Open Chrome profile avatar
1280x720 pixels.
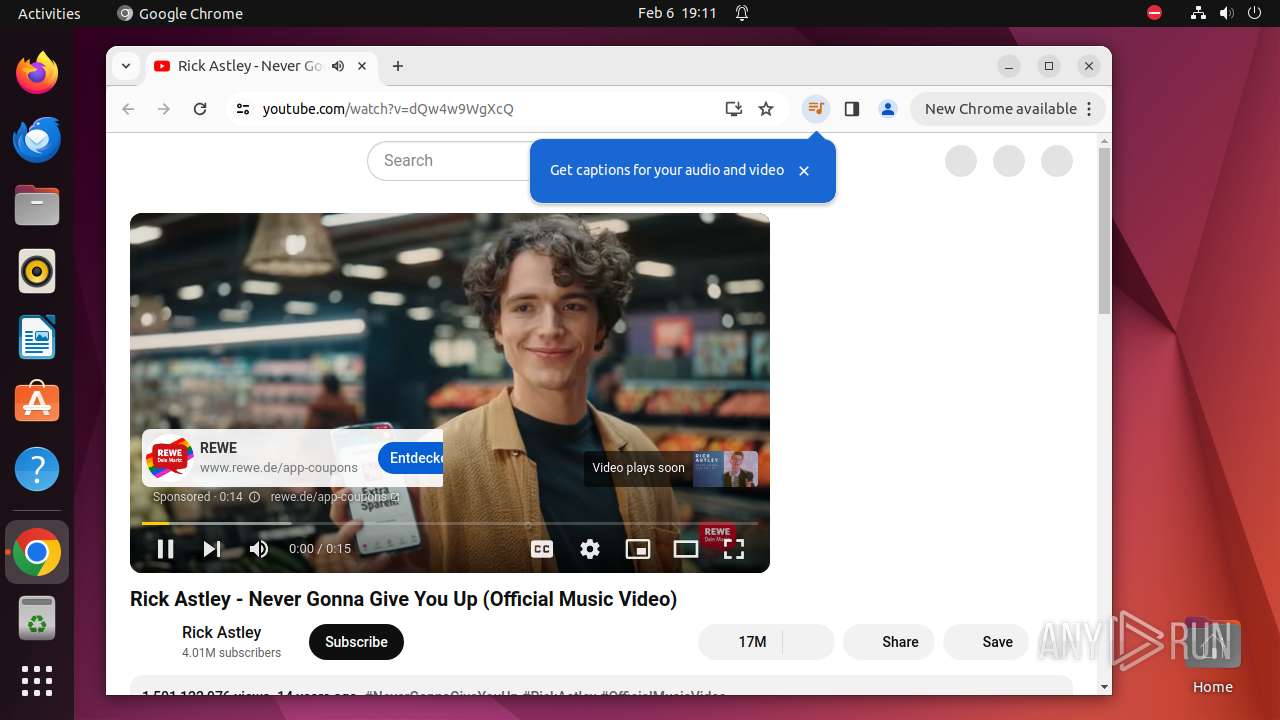[888, 109]
